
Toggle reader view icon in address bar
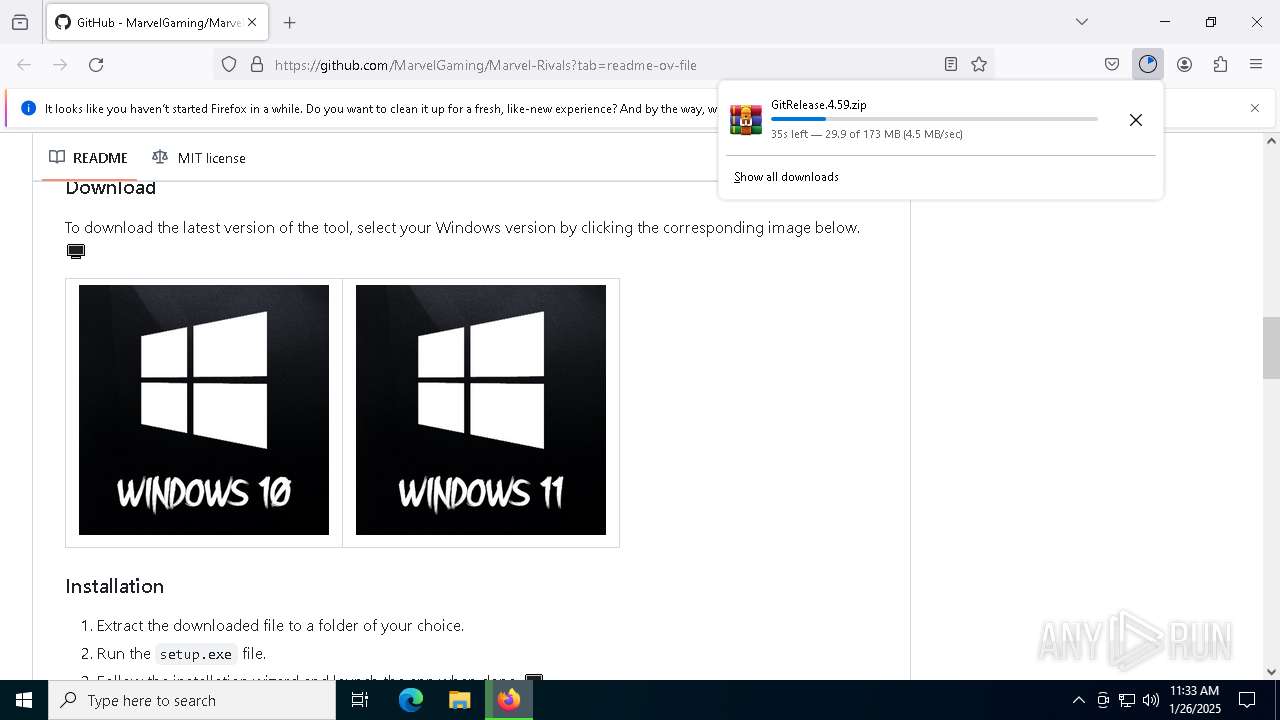click(x=951, y=64)
